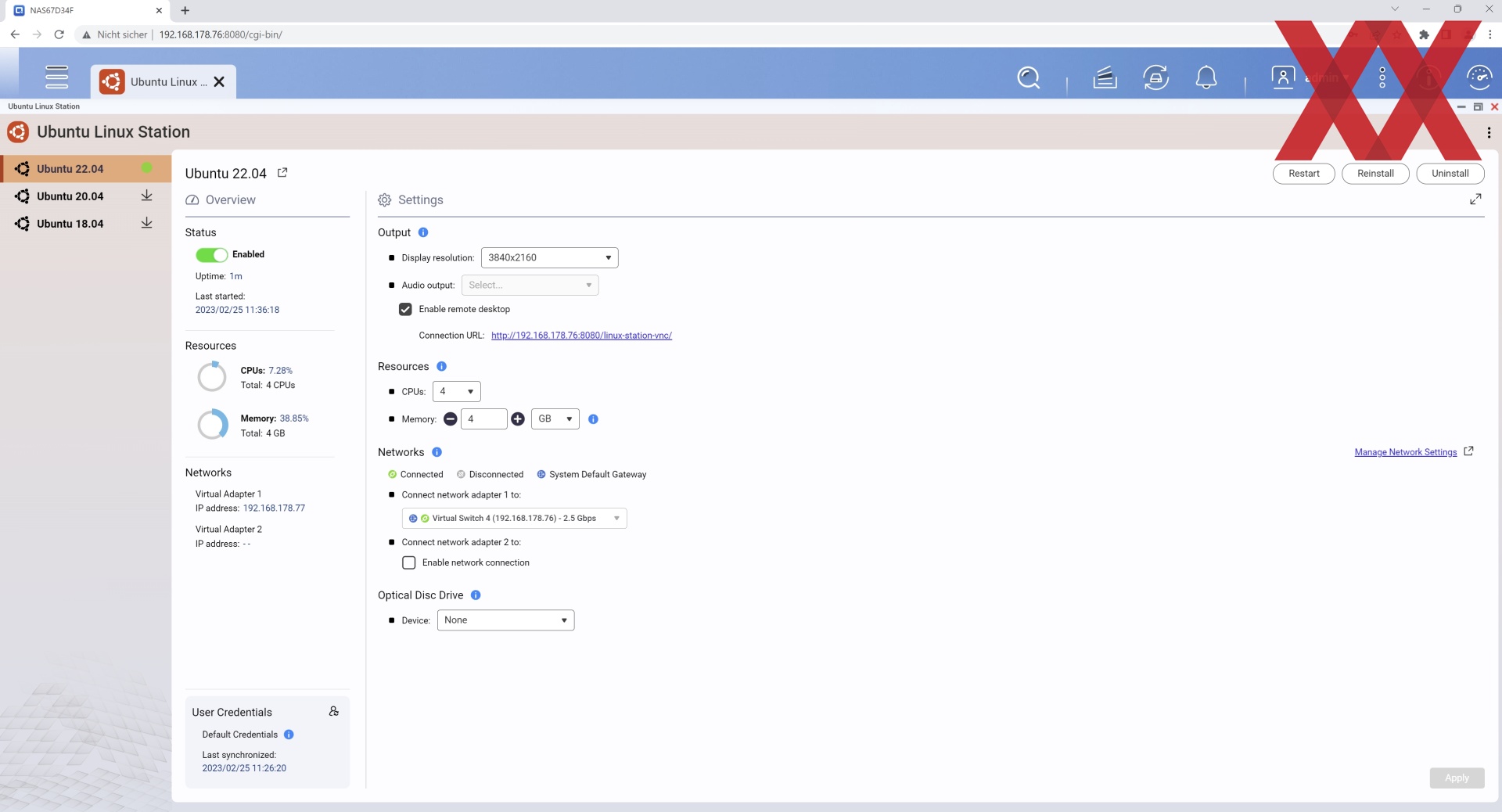Uncheck Enable remote desktop
This screenshot has height=812, width=1502.
click(405, 309)
